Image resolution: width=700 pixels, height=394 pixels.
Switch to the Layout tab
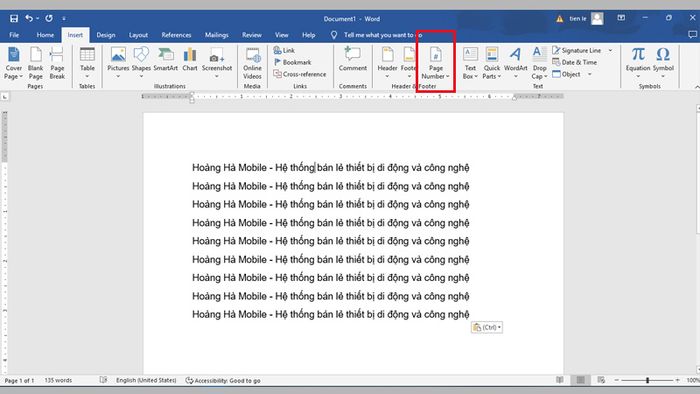[138, 35]
